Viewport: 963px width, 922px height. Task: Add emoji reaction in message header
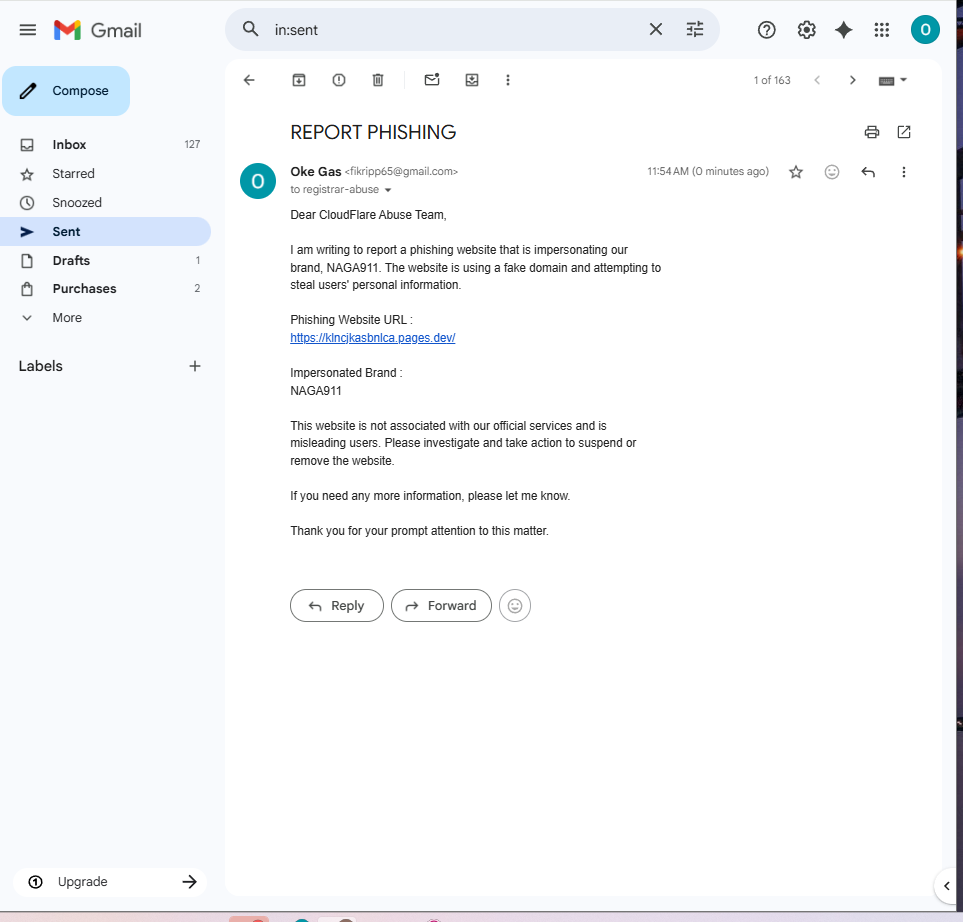point(832,172)
